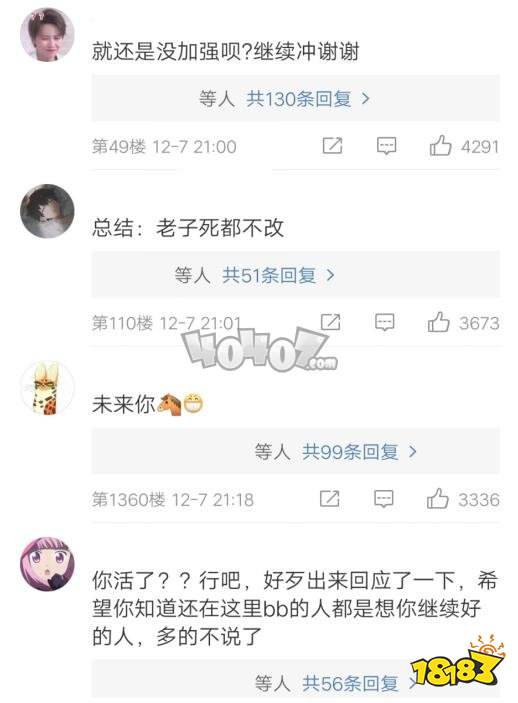Share the floor 1360 comment
This screenshot has width=518, height=703.
pyautogui.click(x=330, y=499)
